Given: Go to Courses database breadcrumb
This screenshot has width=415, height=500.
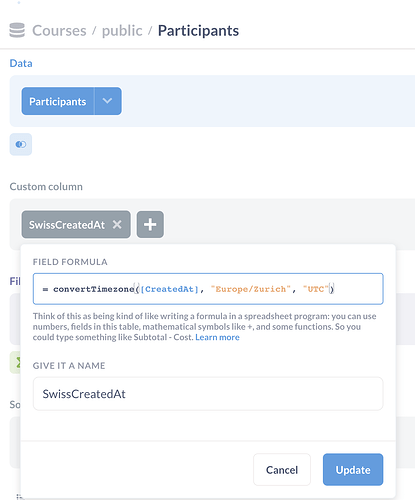Looking at the screenshot, I should point(59,31).
